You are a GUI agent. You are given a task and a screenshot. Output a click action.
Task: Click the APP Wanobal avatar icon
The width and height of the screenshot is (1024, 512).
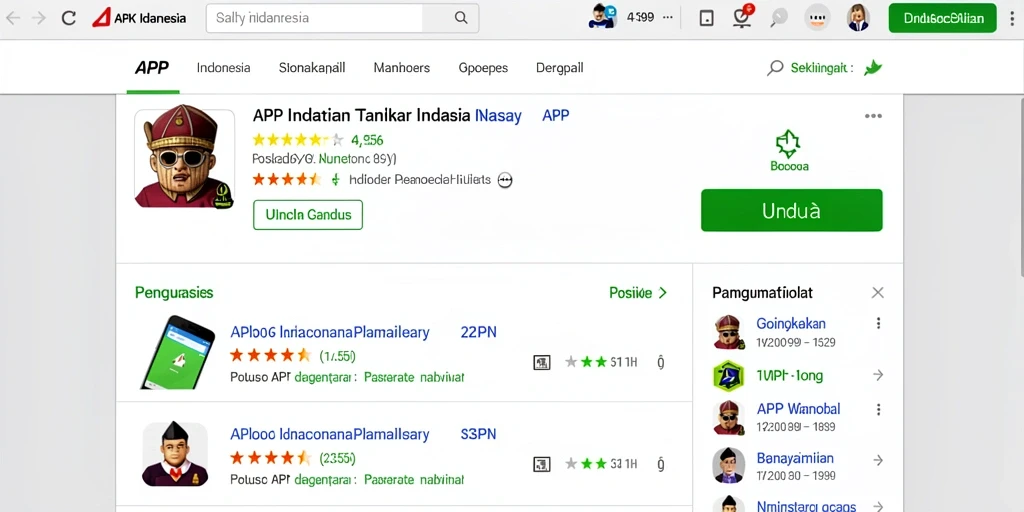(729, 417)
